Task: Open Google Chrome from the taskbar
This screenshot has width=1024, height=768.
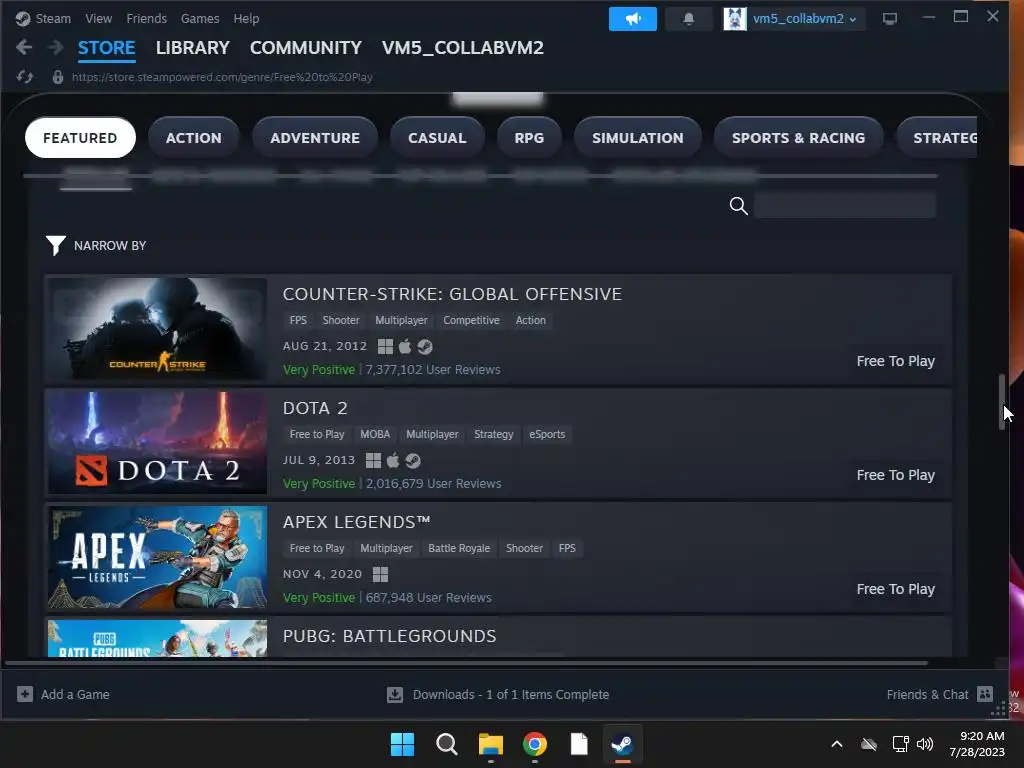Action: 535,744
